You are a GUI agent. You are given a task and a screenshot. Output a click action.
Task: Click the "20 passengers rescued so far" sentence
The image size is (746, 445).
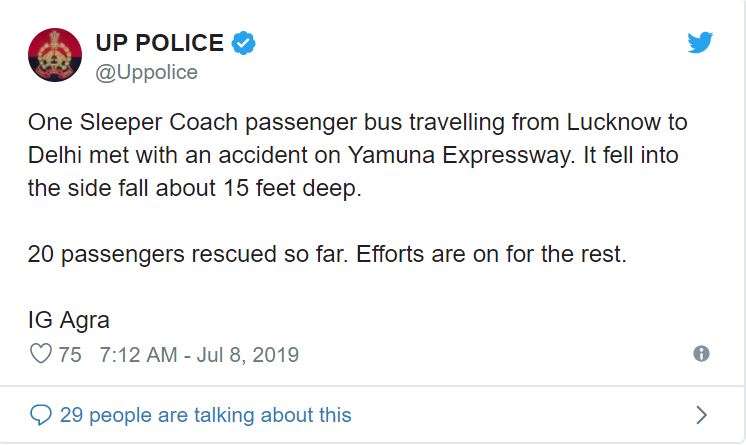(188, 254)
